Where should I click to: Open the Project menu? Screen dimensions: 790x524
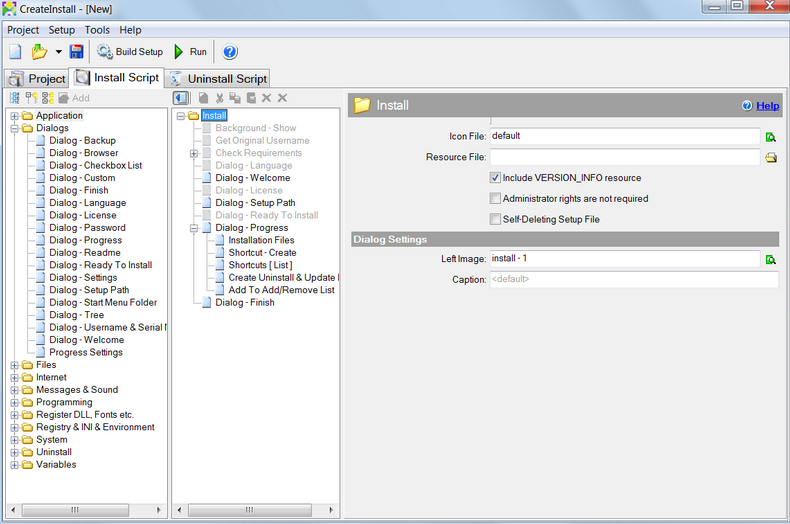[23, 30]
